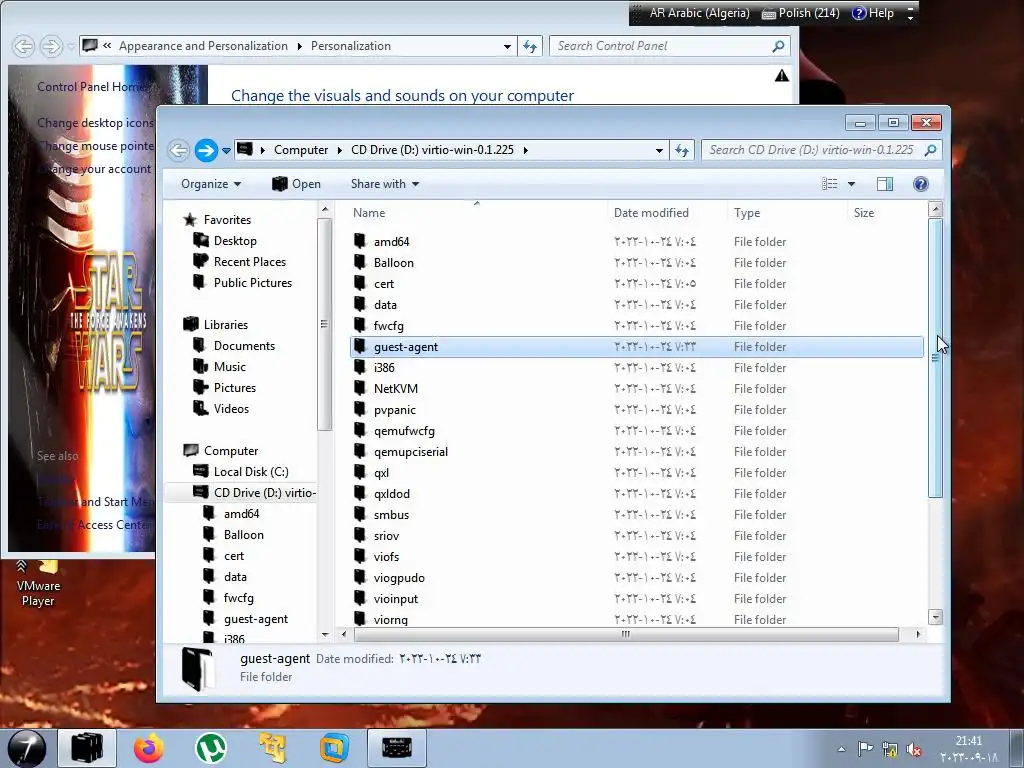Select the qxl folder
Screen dimensions: 1024x768
tap(637, 473)
